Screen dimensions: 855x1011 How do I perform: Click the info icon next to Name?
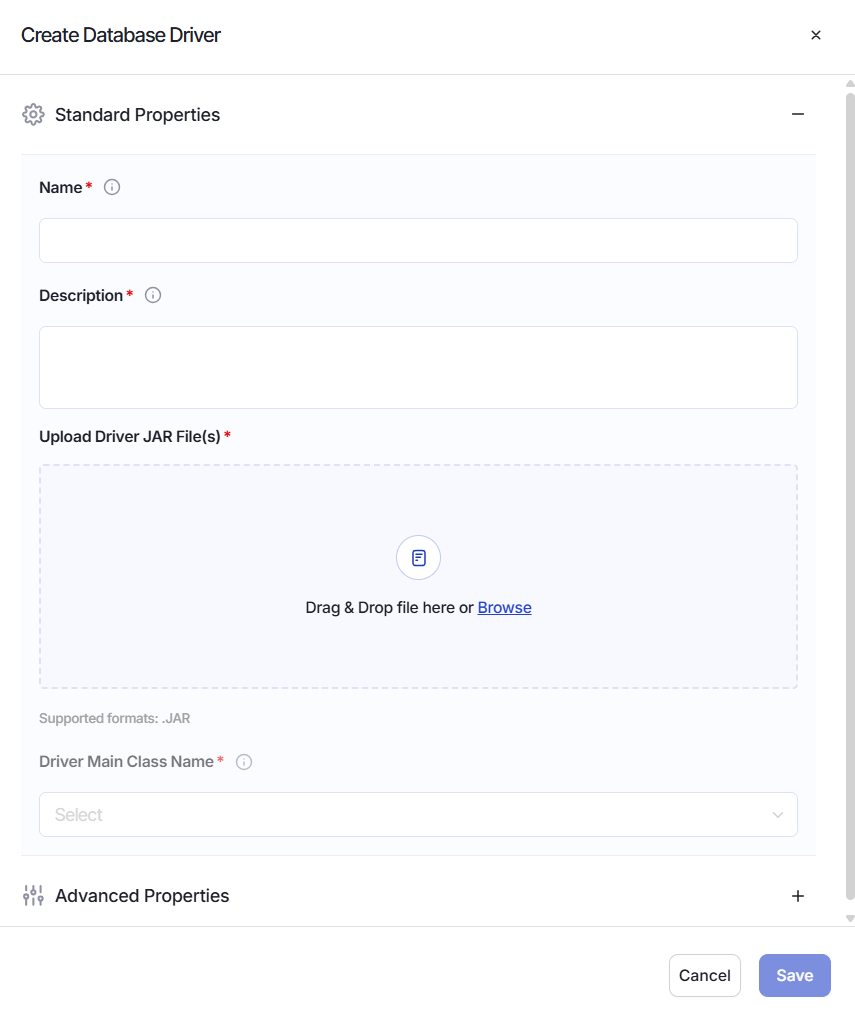(x=112, y=187)
